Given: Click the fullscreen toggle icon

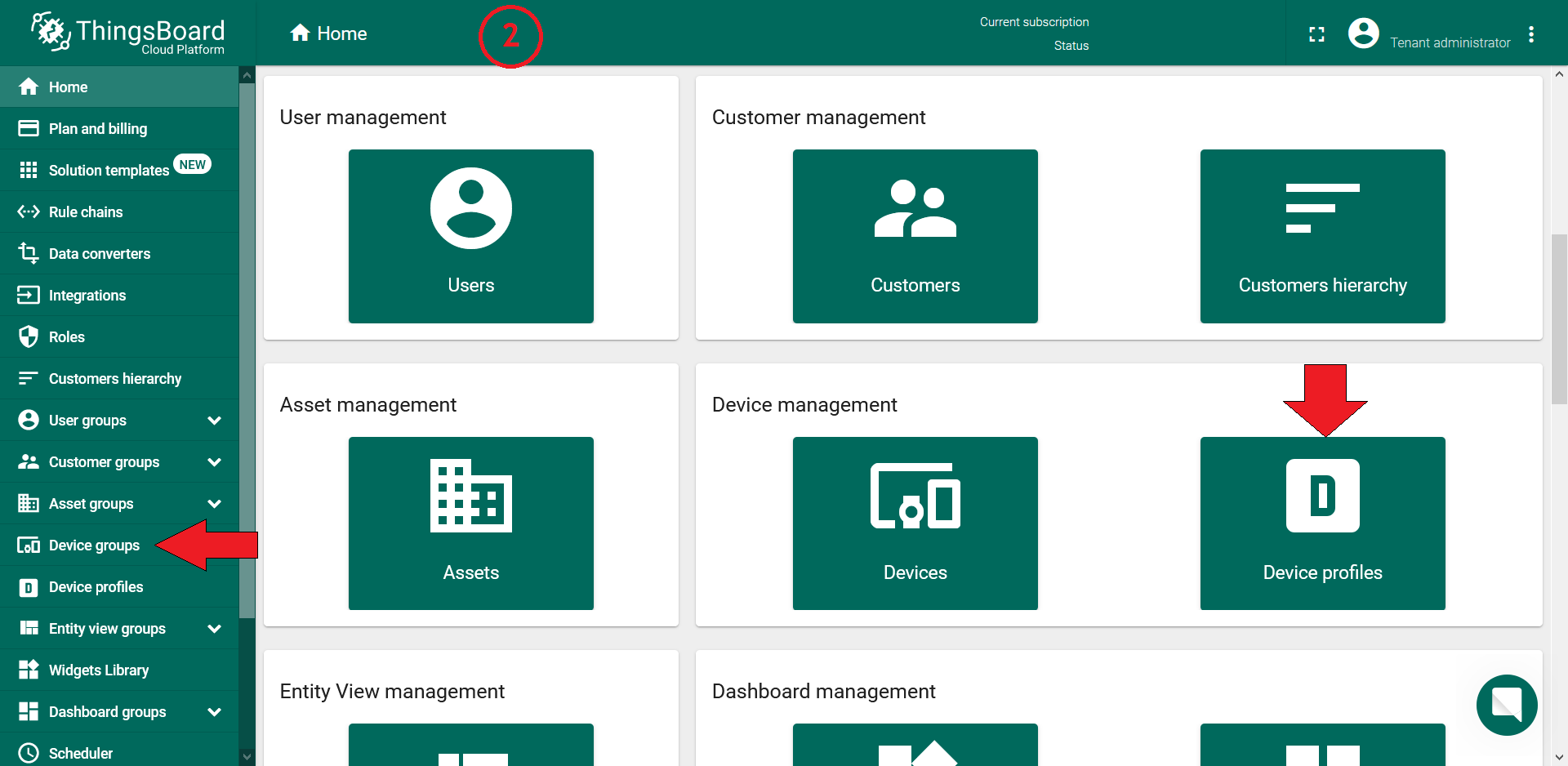Looking at the screenshot, I should (1316, 33).
